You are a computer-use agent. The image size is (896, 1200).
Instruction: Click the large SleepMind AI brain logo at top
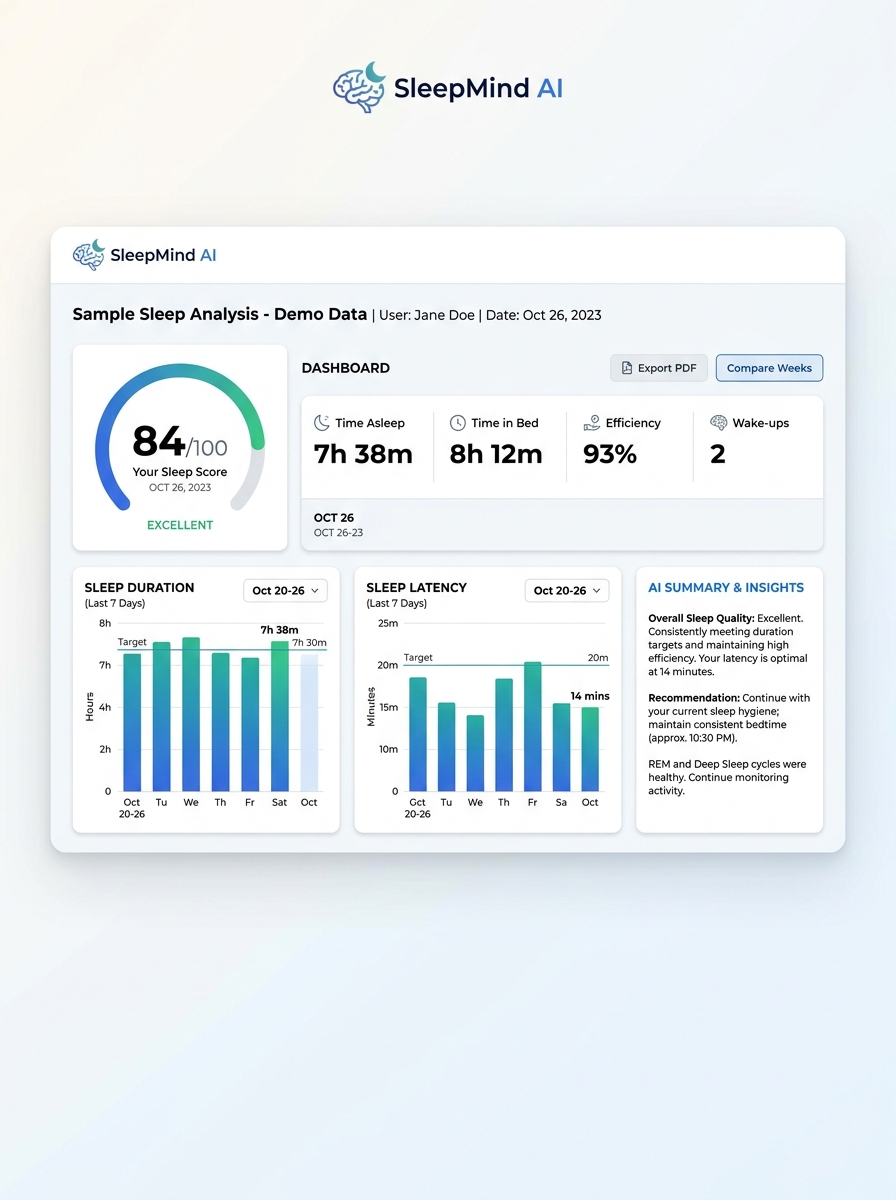point(359,86)
